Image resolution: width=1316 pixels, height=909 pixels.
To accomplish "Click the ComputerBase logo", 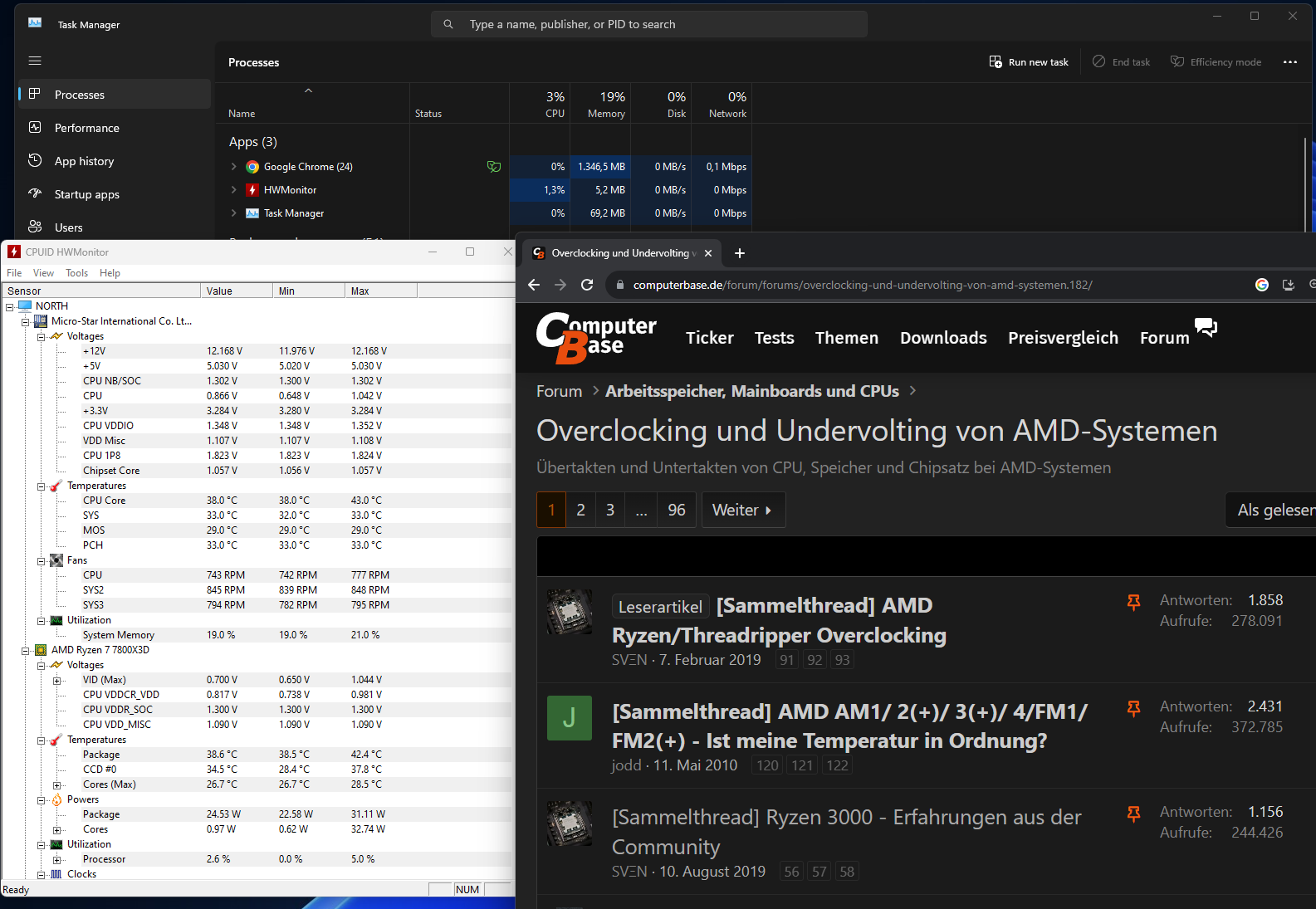I will point(596,338).
